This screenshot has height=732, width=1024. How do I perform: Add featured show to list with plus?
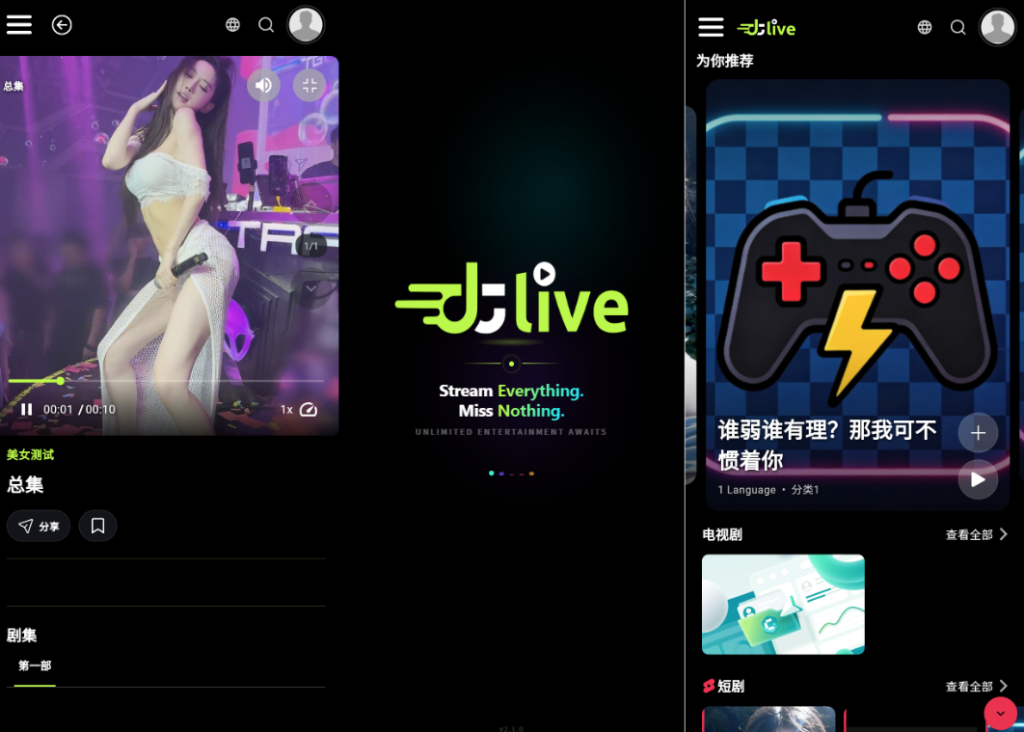[978, 432]
